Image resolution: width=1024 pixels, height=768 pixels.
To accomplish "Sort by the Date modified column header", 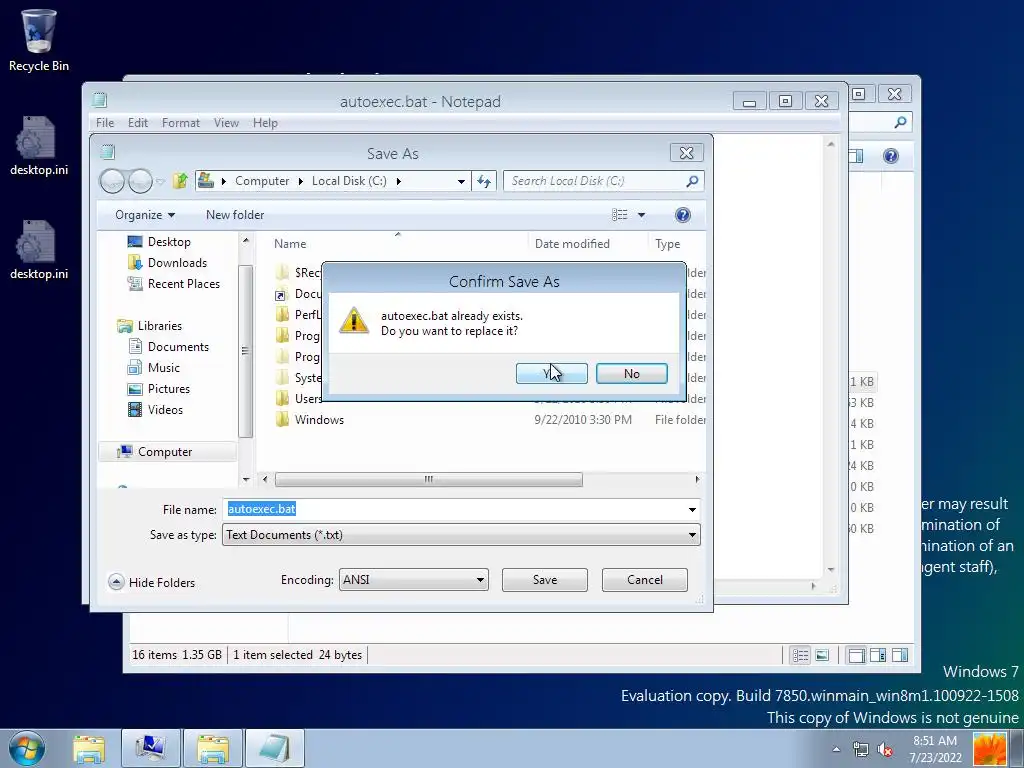I will click(x=572, y=244).
